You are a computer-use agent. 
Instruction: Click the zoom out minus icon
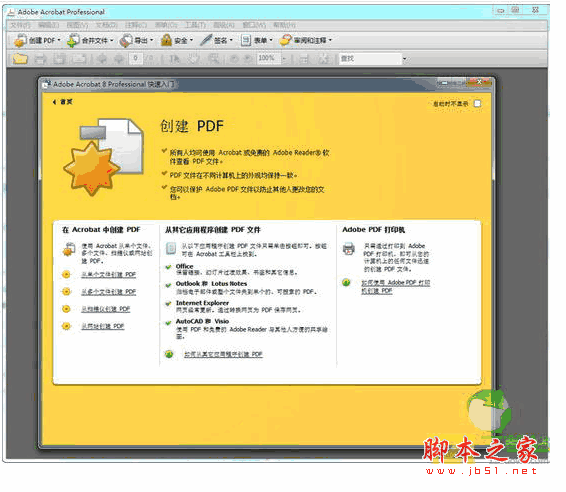tap(234, 58)
